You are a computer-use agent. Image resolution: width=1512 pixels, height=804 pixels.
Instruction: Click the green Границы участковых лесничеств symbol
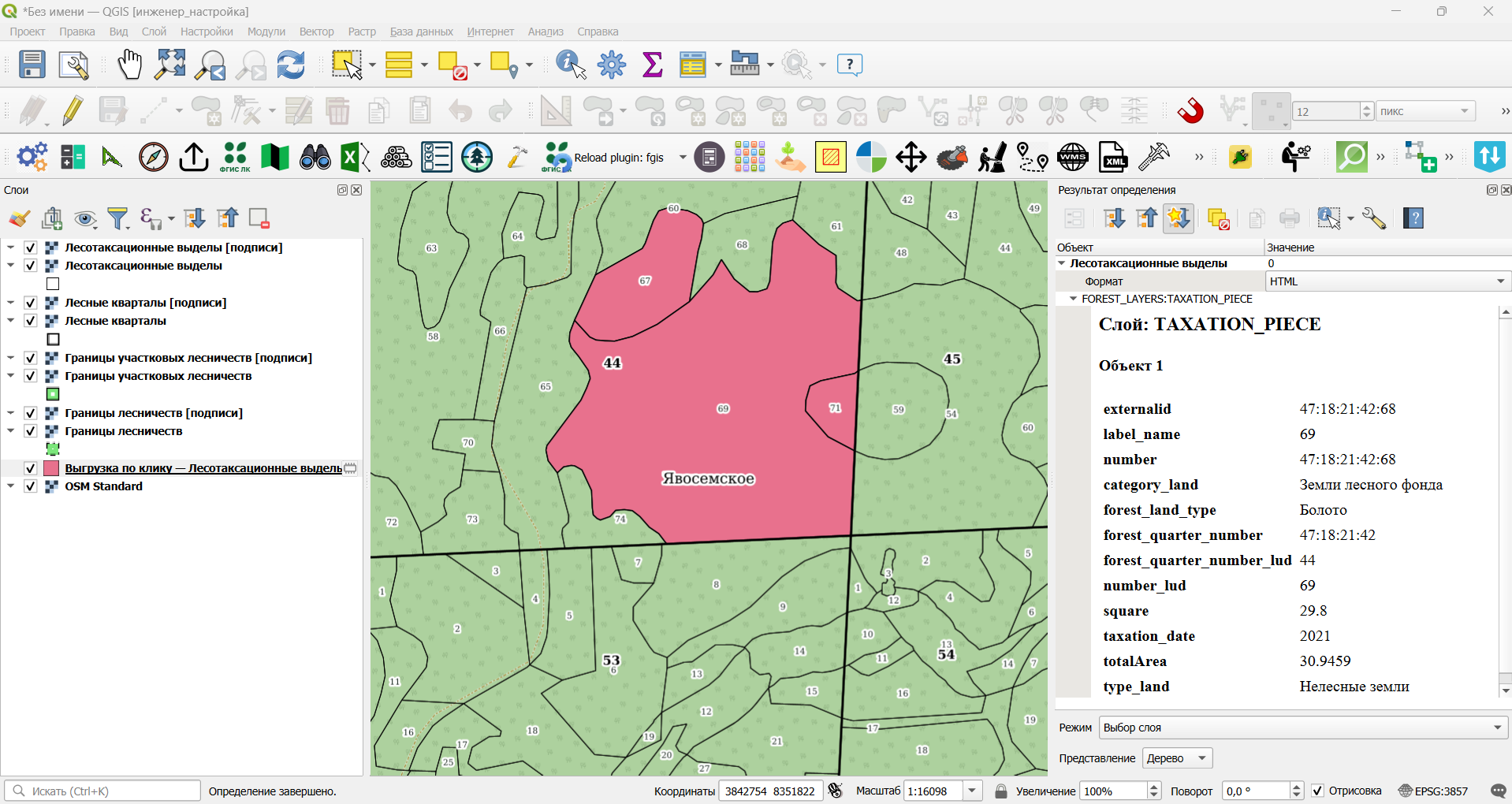click(x=53, y=394)
